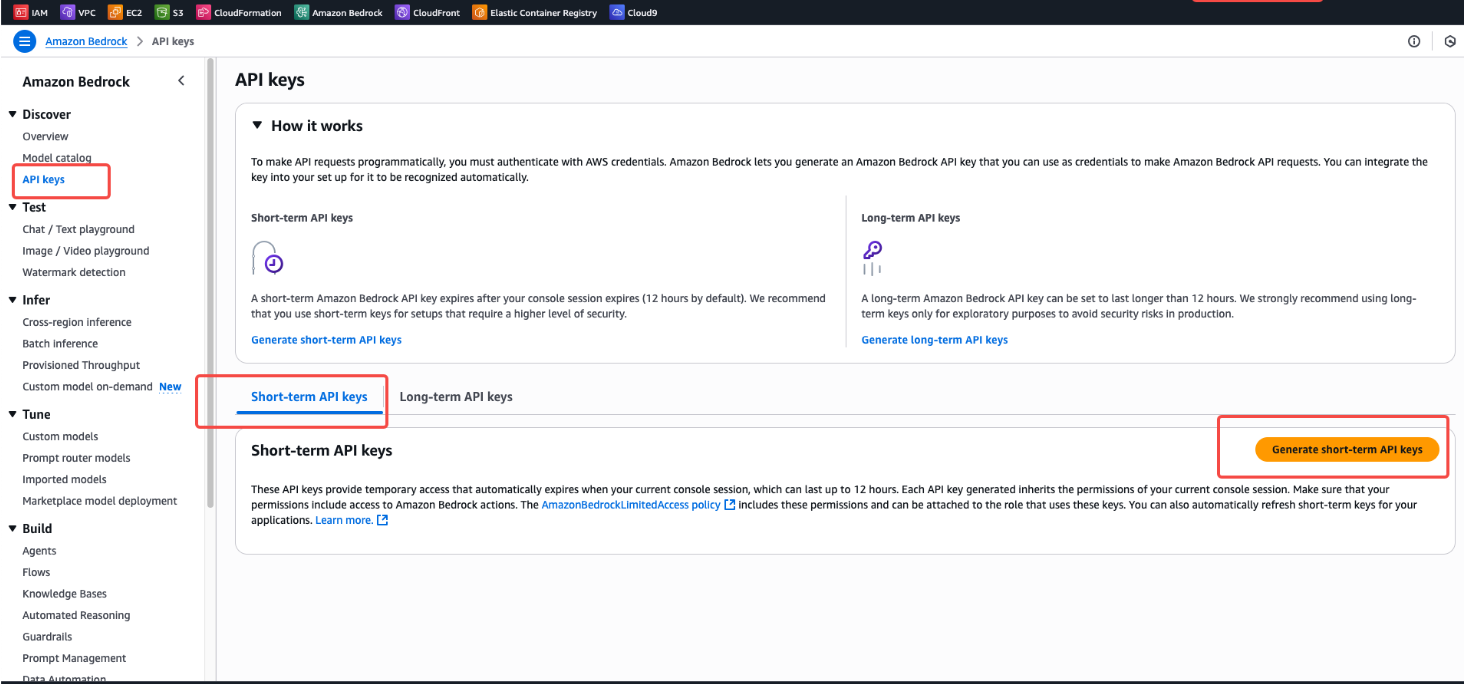Open Flows in the sidebar
Image resolution: width=1464 pixels, height=684 pixels.
point(36,573)
